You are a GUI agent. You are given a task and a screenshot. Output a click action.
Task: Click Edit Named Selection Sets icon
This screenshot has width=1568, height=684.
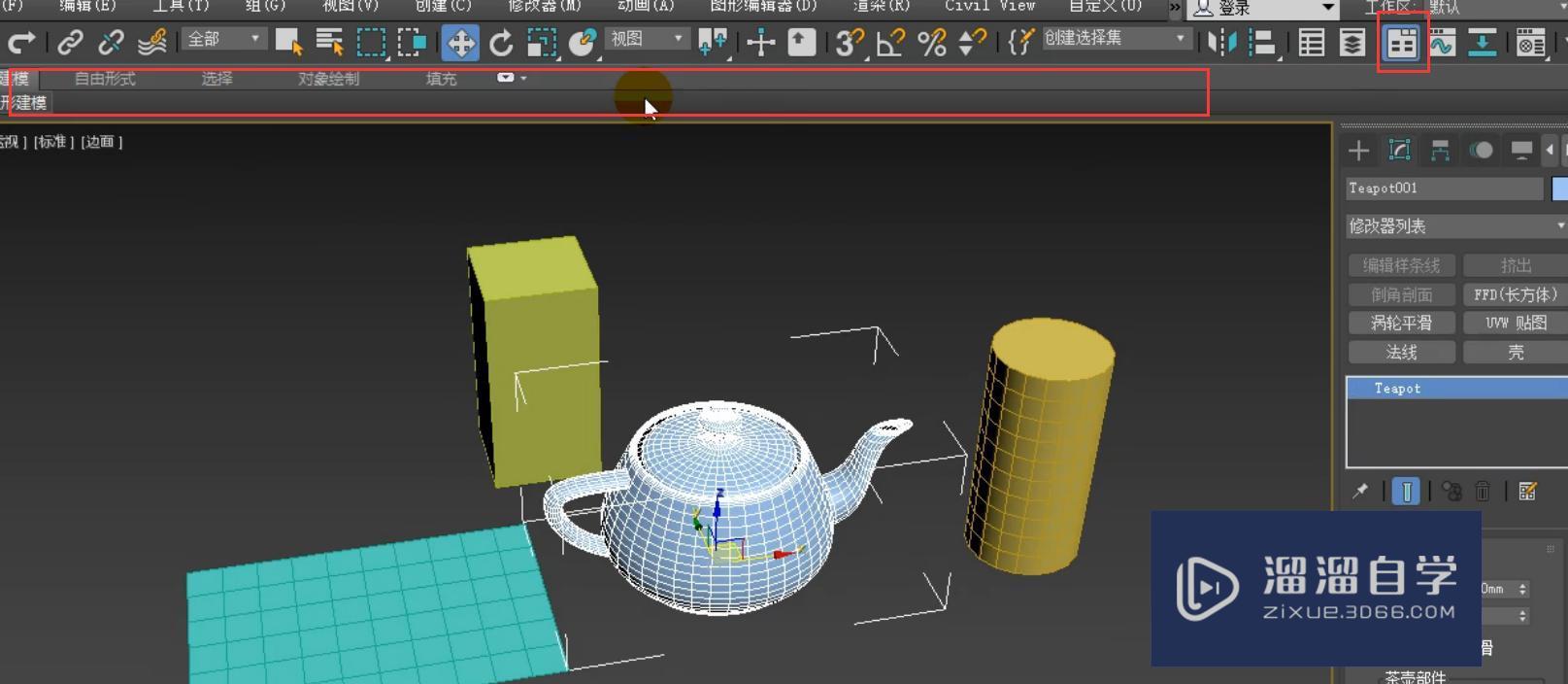(x=1019, y=42)
